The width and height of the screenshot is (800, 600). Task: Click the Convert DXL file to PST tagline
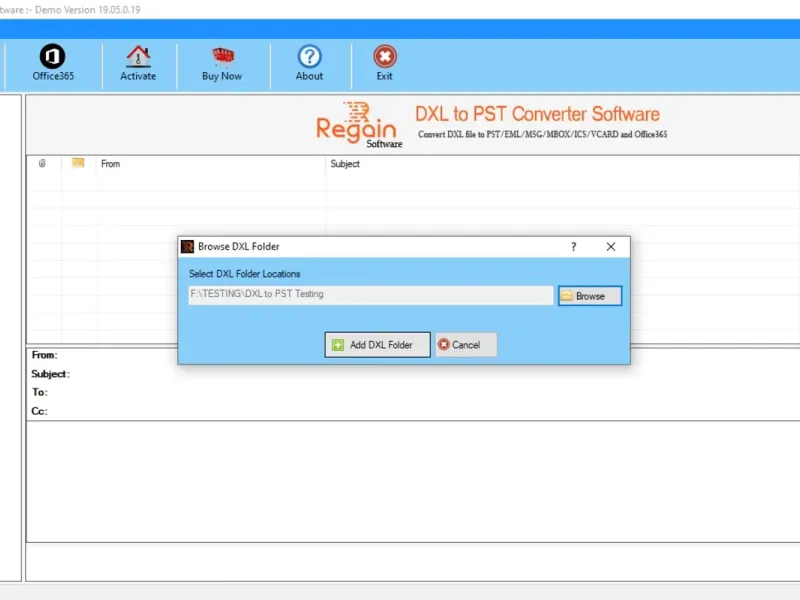pos(542,134)
